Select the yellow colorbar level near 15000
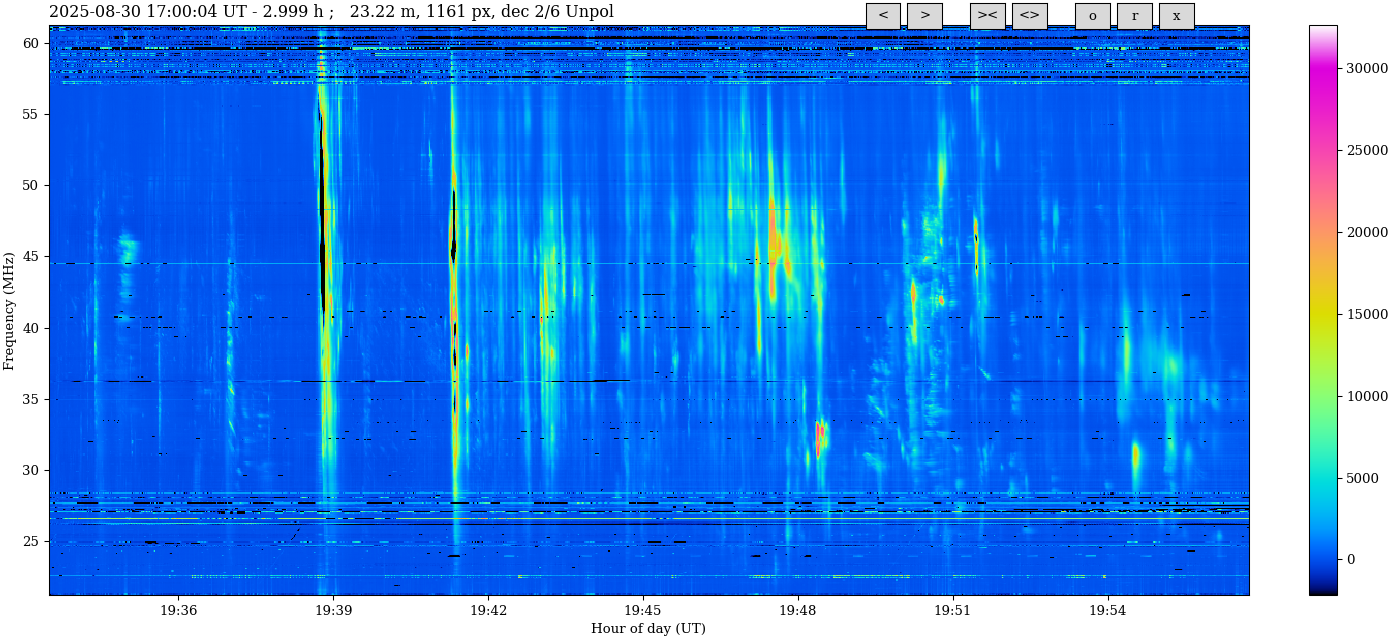The height and width of the screenshot is (640, 1396). (x=1323, y=314)
